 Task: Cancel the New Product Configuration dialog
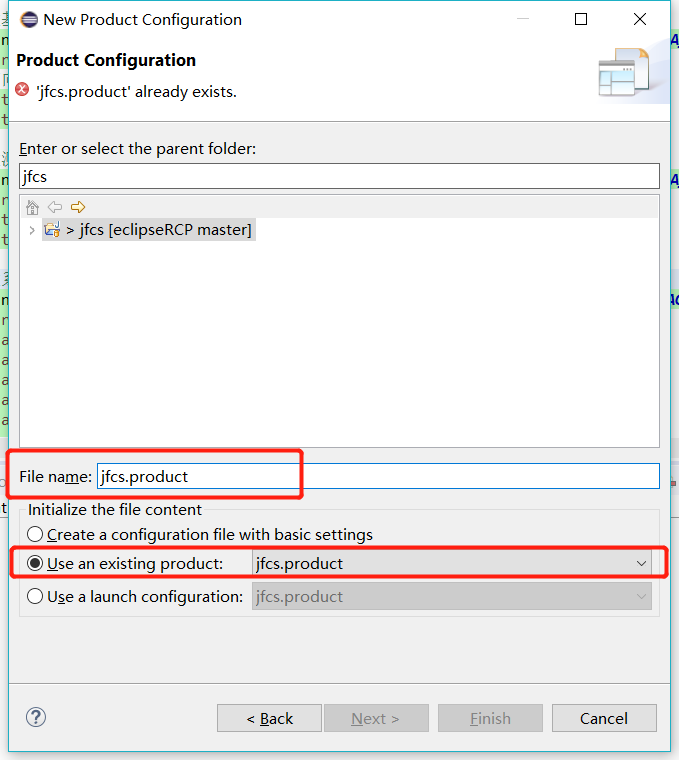[x=604, y=718]
